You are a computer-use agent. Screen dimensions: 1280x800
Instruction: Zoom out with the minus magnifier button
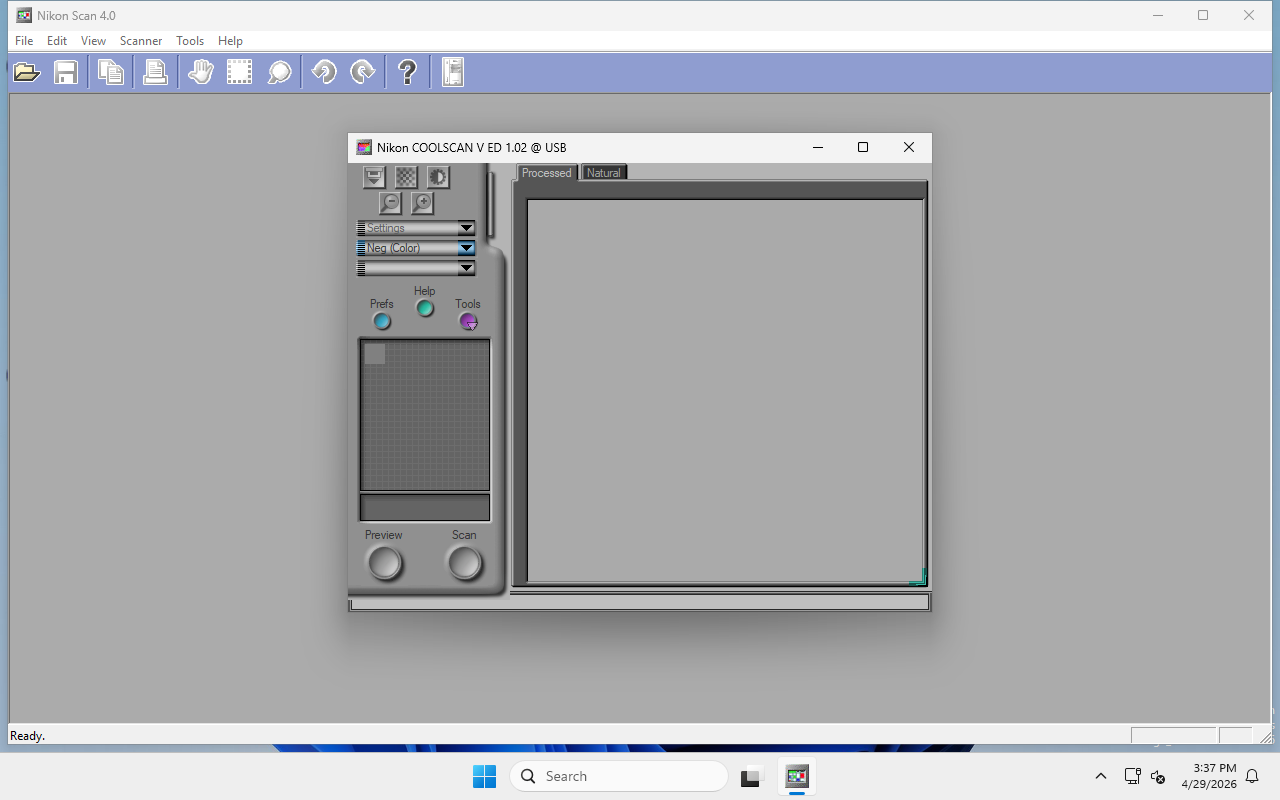click(391, 203)
